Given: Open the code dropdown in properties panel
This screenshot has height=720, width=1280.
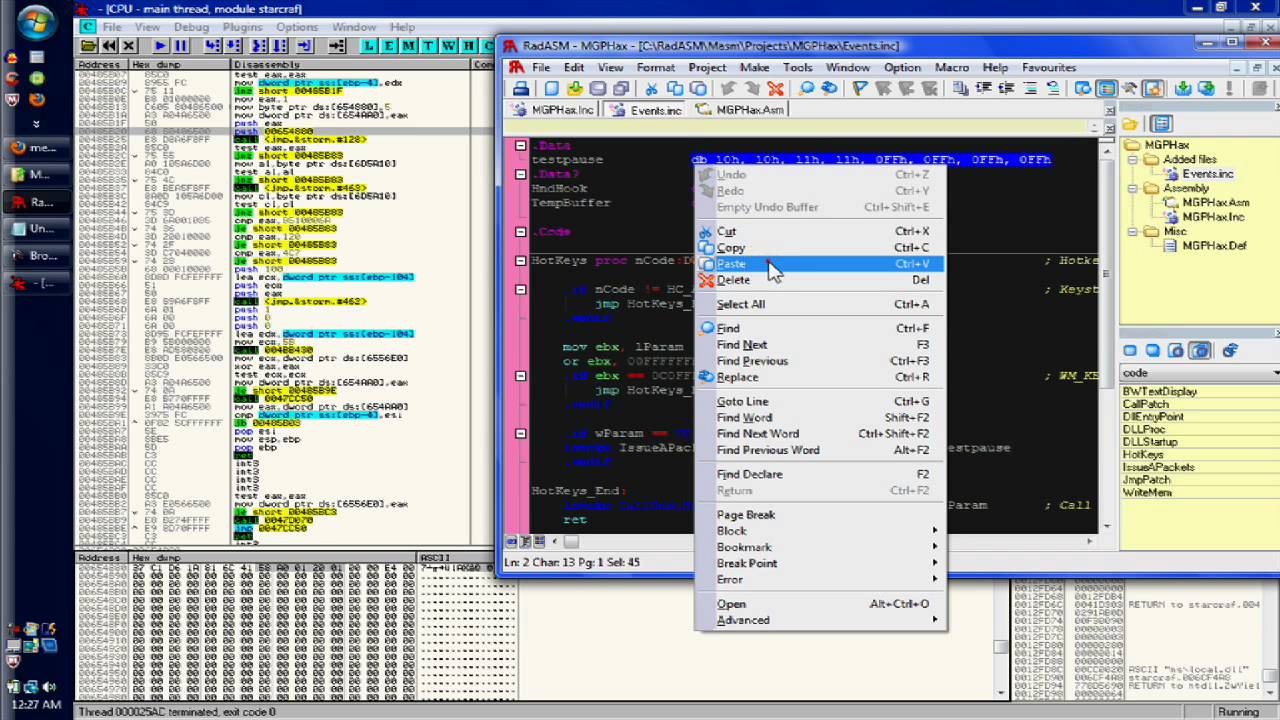Looking at the screenshot, I should [1275, 372].
